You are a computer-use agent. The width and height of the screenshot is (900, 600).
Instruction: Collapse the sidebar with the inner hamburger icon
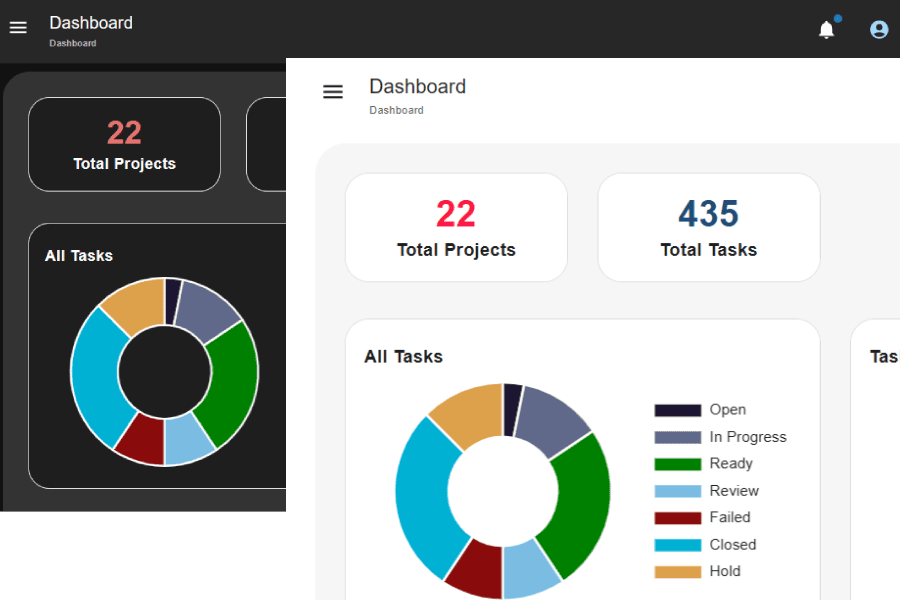point(333,91)
